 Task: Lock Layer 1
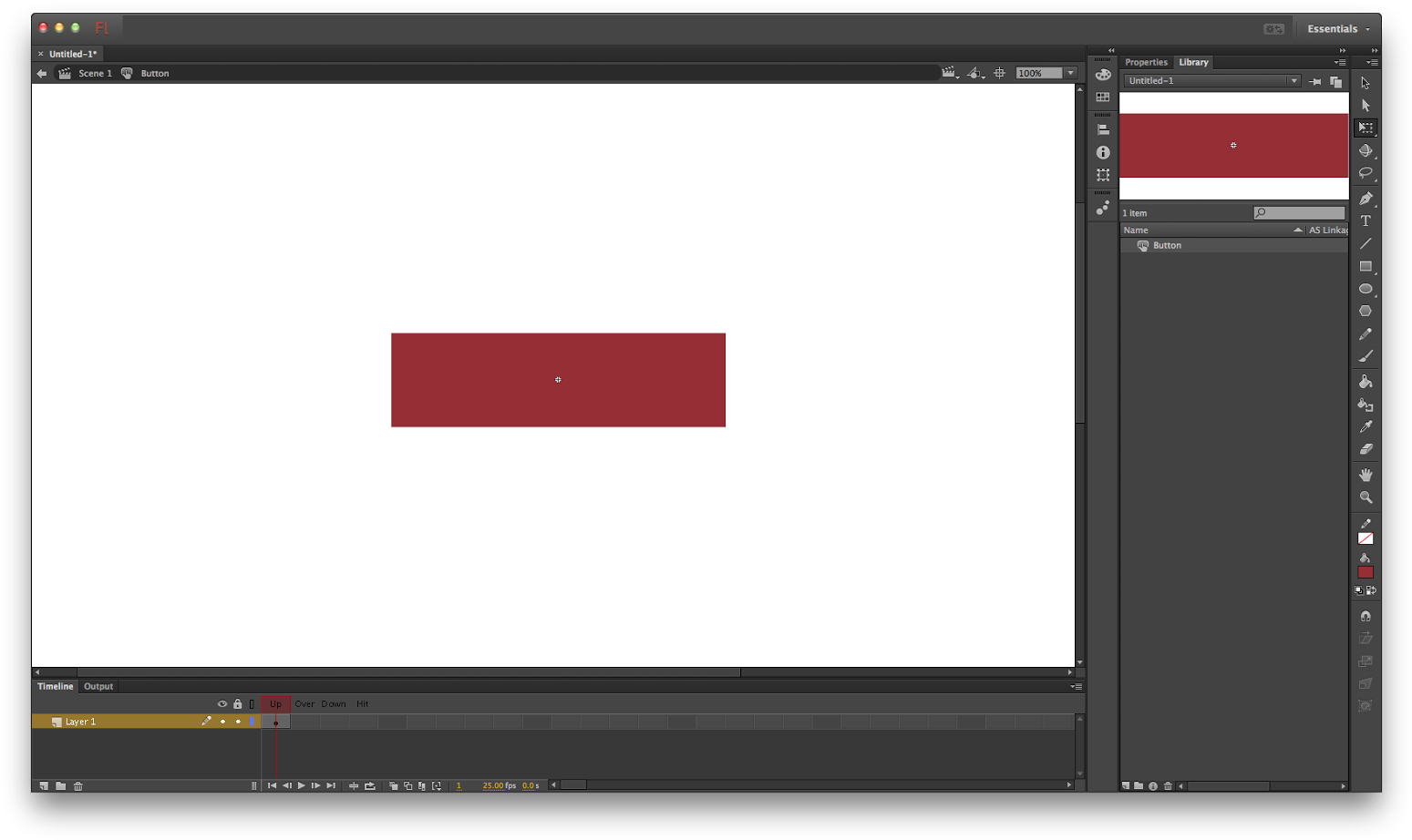pyautogui.click(x=237, y=721)
